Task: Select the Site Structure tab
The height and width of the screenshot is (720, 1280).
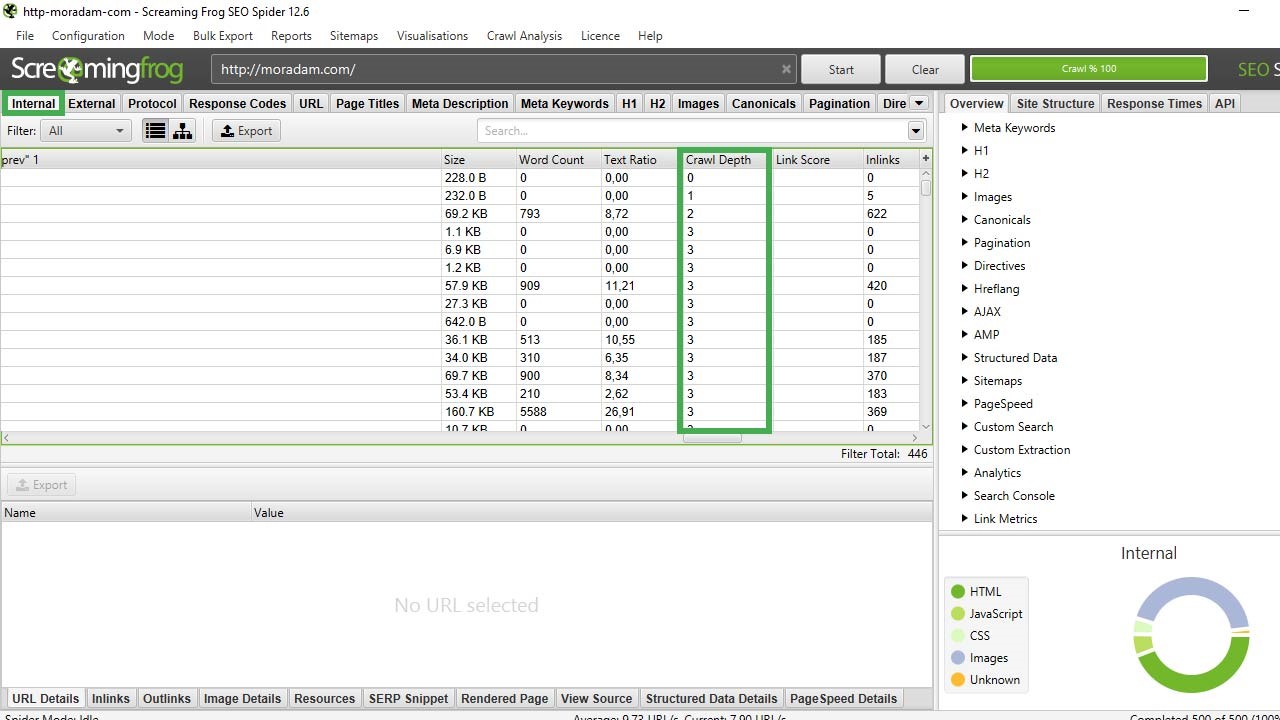Action: pos(1055,103)
